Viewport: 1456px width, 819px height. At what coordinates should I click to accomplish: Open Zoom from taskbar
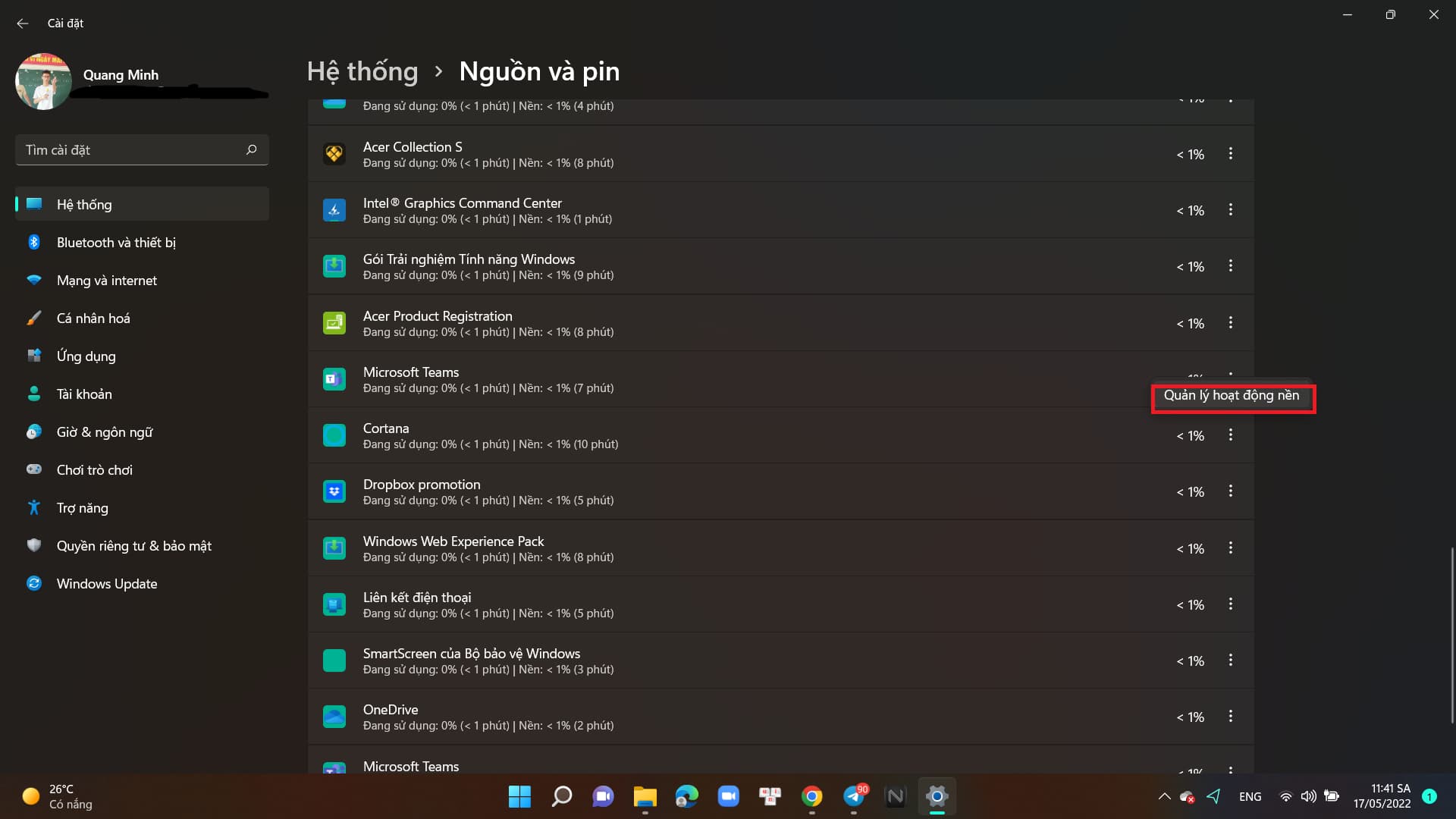click(728, 796)
